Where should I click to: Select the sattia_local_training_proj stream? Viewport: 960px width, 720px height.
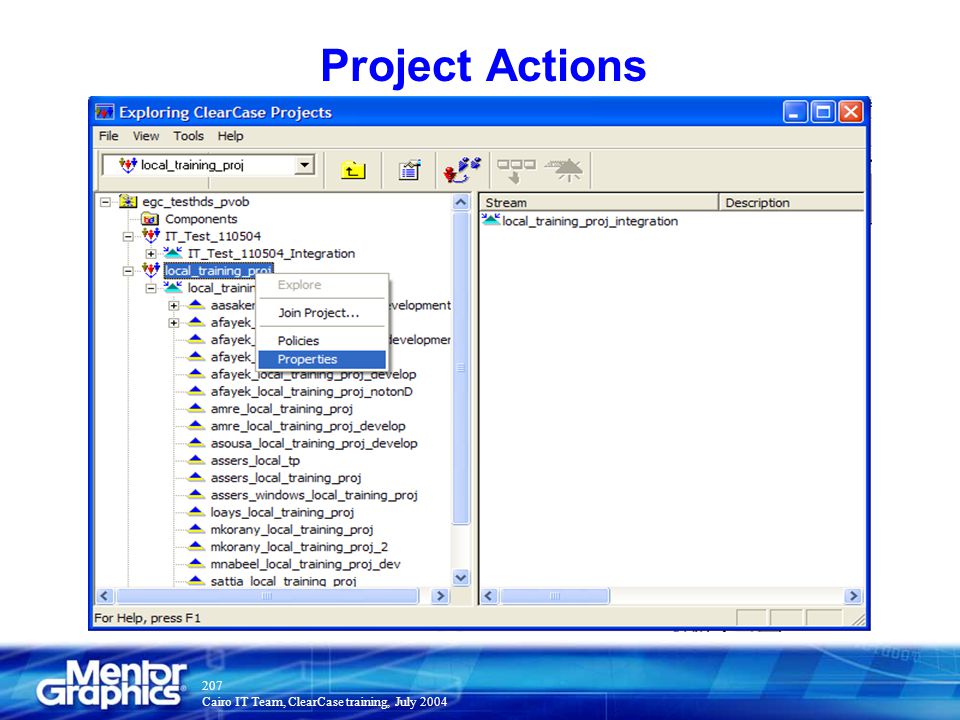283,580
